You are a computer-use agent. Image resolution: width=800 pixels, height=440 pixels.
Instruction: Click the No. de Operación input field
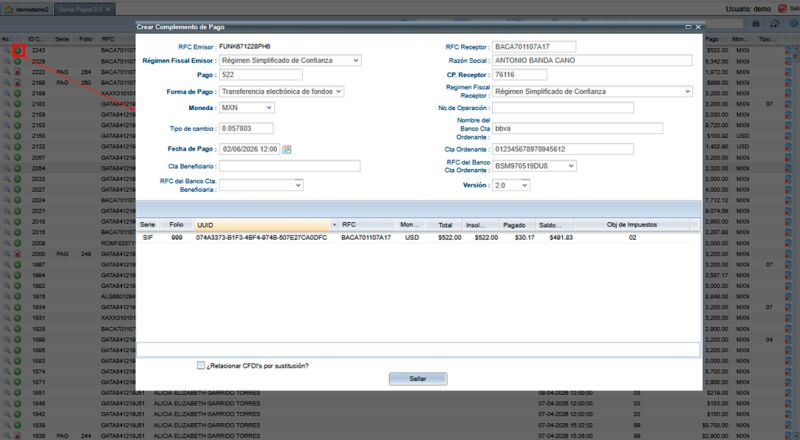(x=563, y=108)
